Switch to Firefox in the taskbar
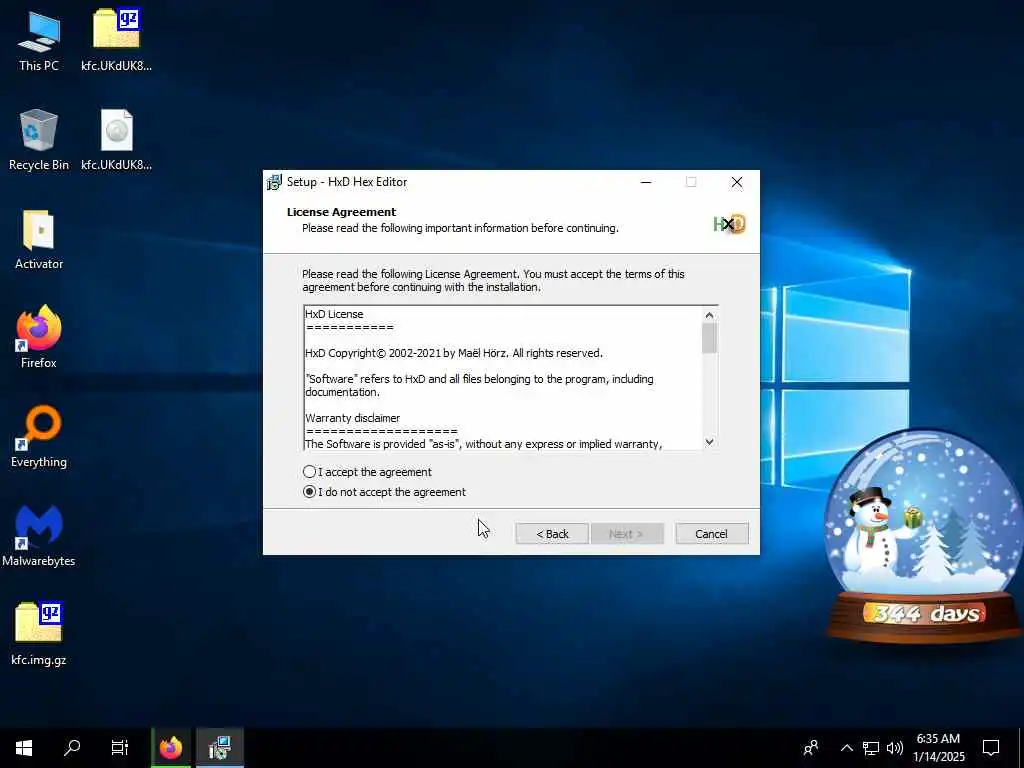 (x=171, y=748)
